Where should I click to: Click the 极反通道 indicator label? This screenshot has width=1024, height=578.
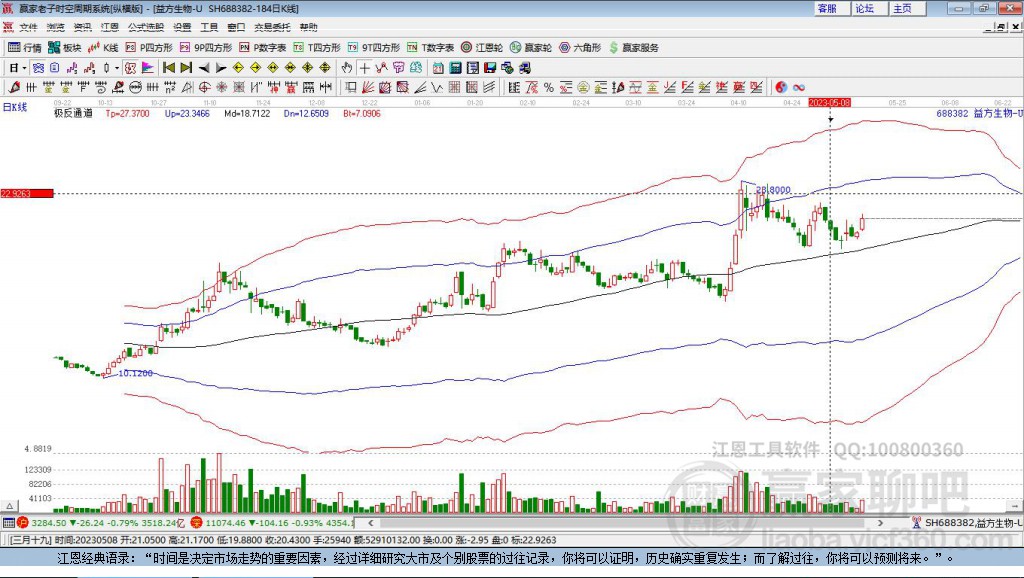pyautogui.click(x=73, y=113)
